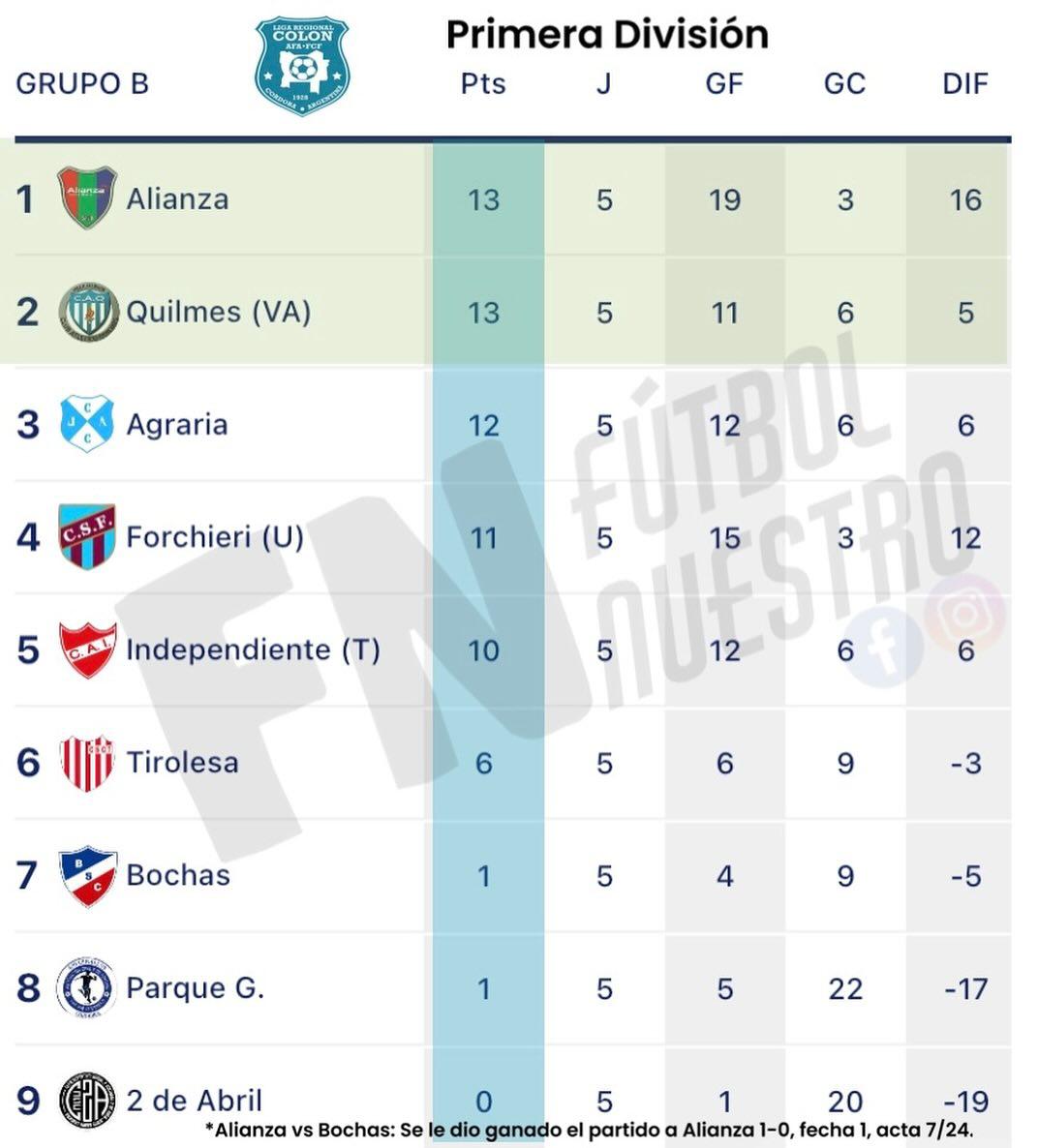Open the Tirolesa team name
Viewport: 1038px width, 1148px height.
tap(182, 763)
